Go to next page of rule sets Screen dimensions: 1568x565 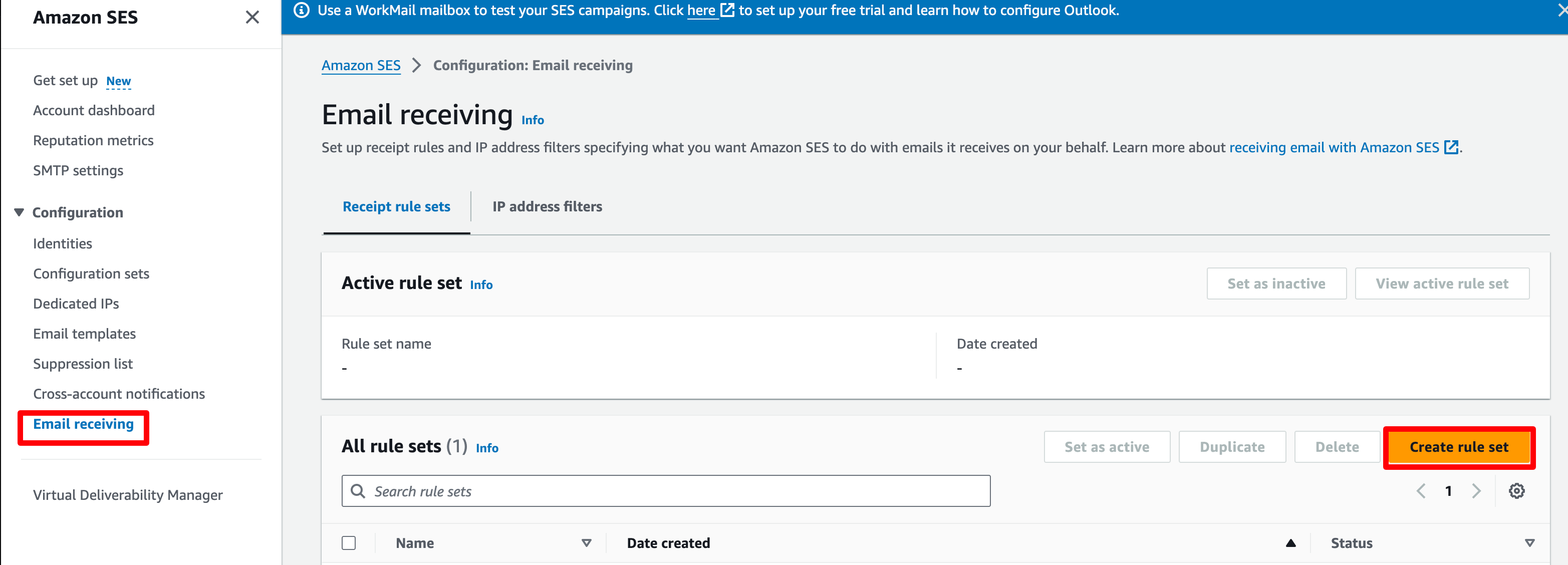point(1476,491)
